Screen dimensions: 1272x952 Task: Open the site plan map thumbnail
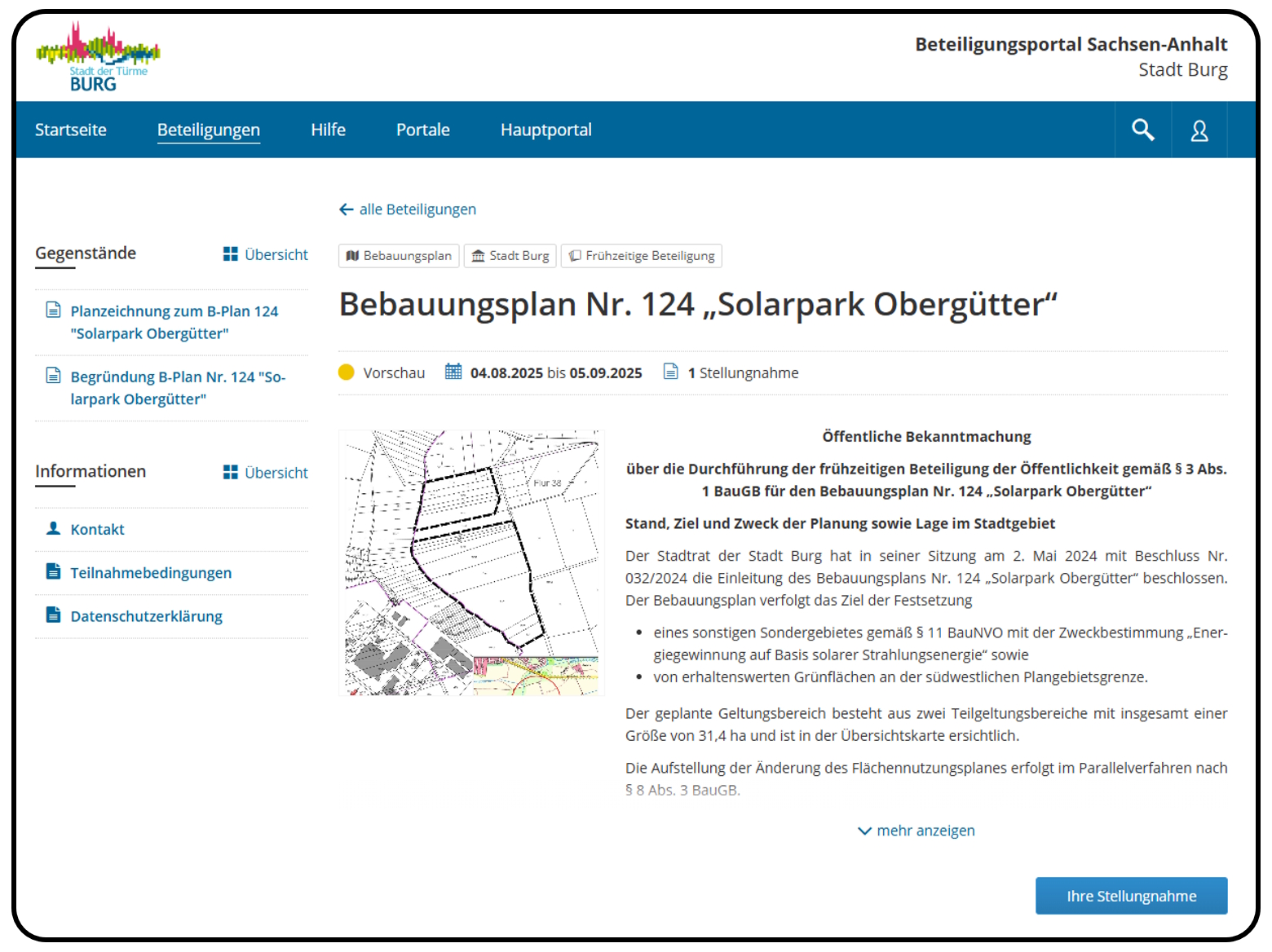(x=470, y=563)
